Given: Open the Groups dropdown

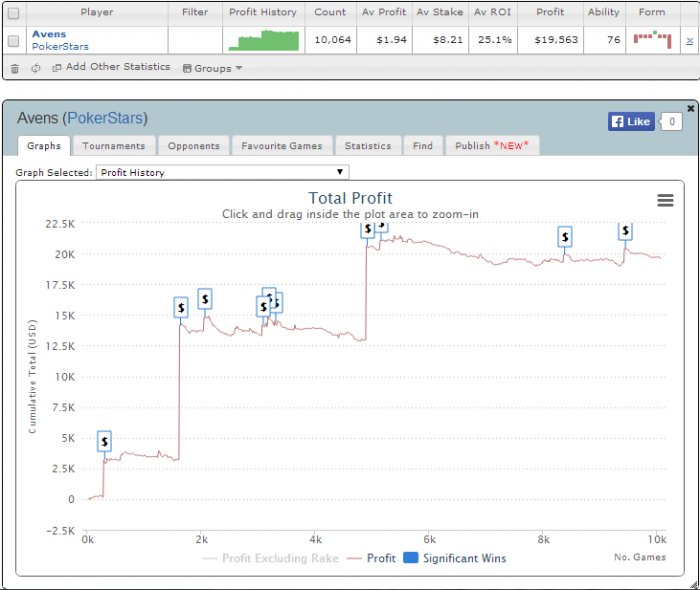Looking at the screenshot, I should tap(212, 68).
